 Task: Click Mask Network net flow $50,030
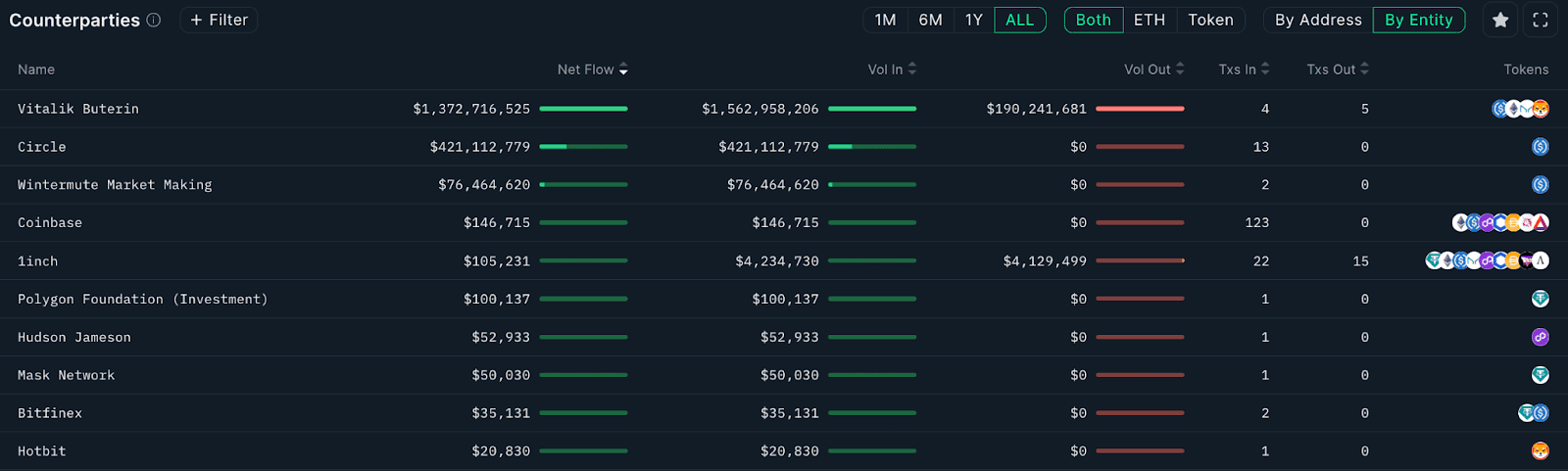[x=501, y=376]
